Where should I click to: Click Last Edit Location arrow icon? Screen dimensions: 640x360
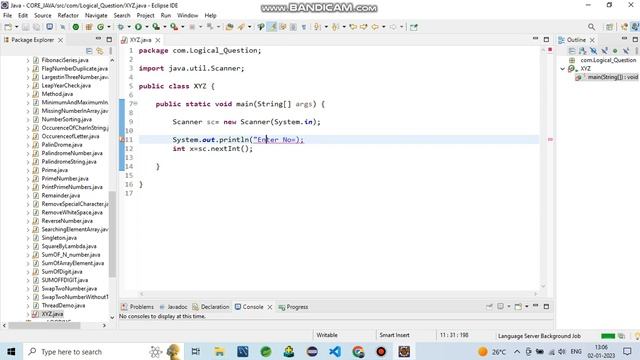click(353, 27)
